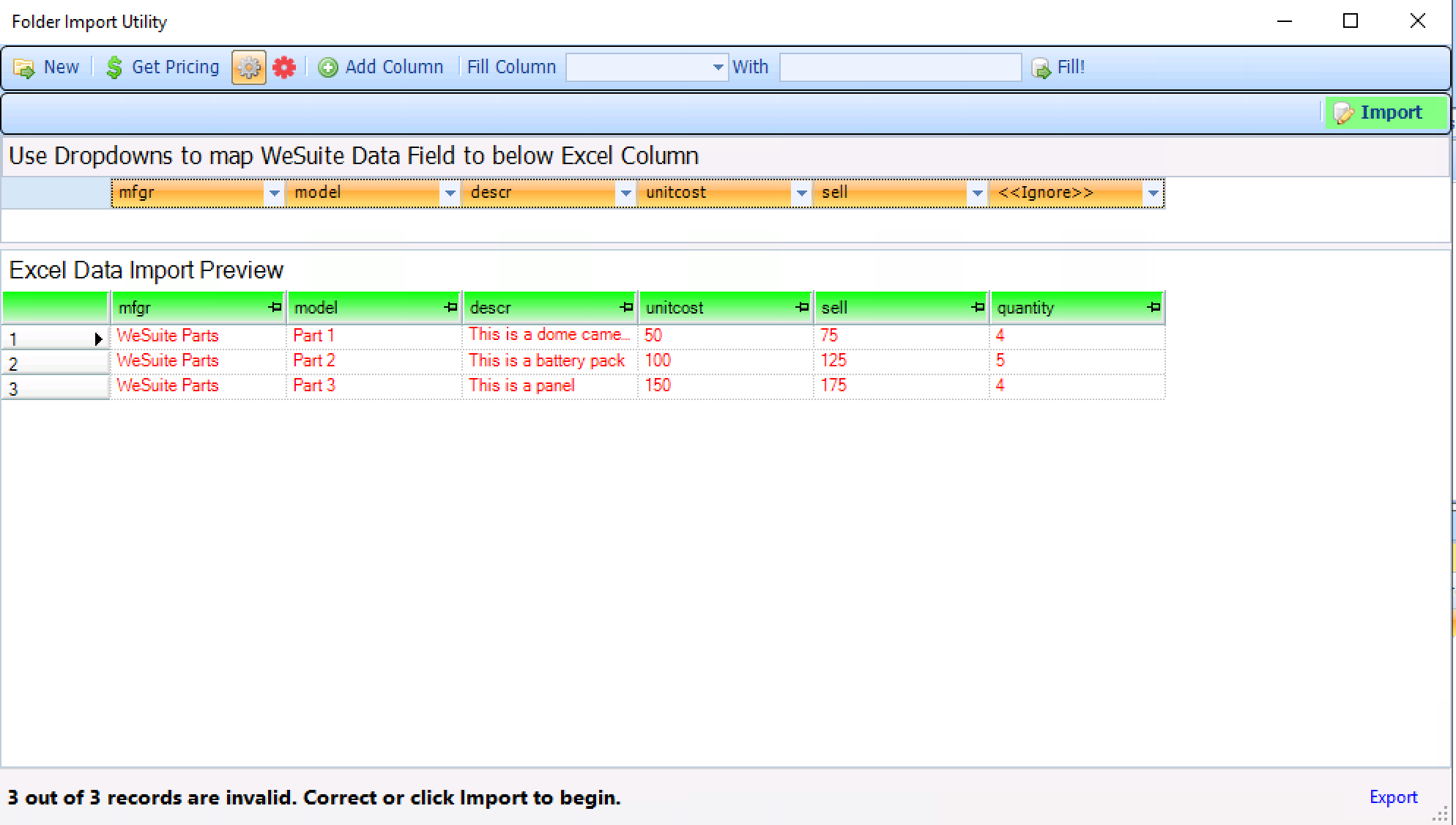The height and width of the screenshot is (825, 1456).
Task: Pin the sell preview column
Action: coord(978,308)
